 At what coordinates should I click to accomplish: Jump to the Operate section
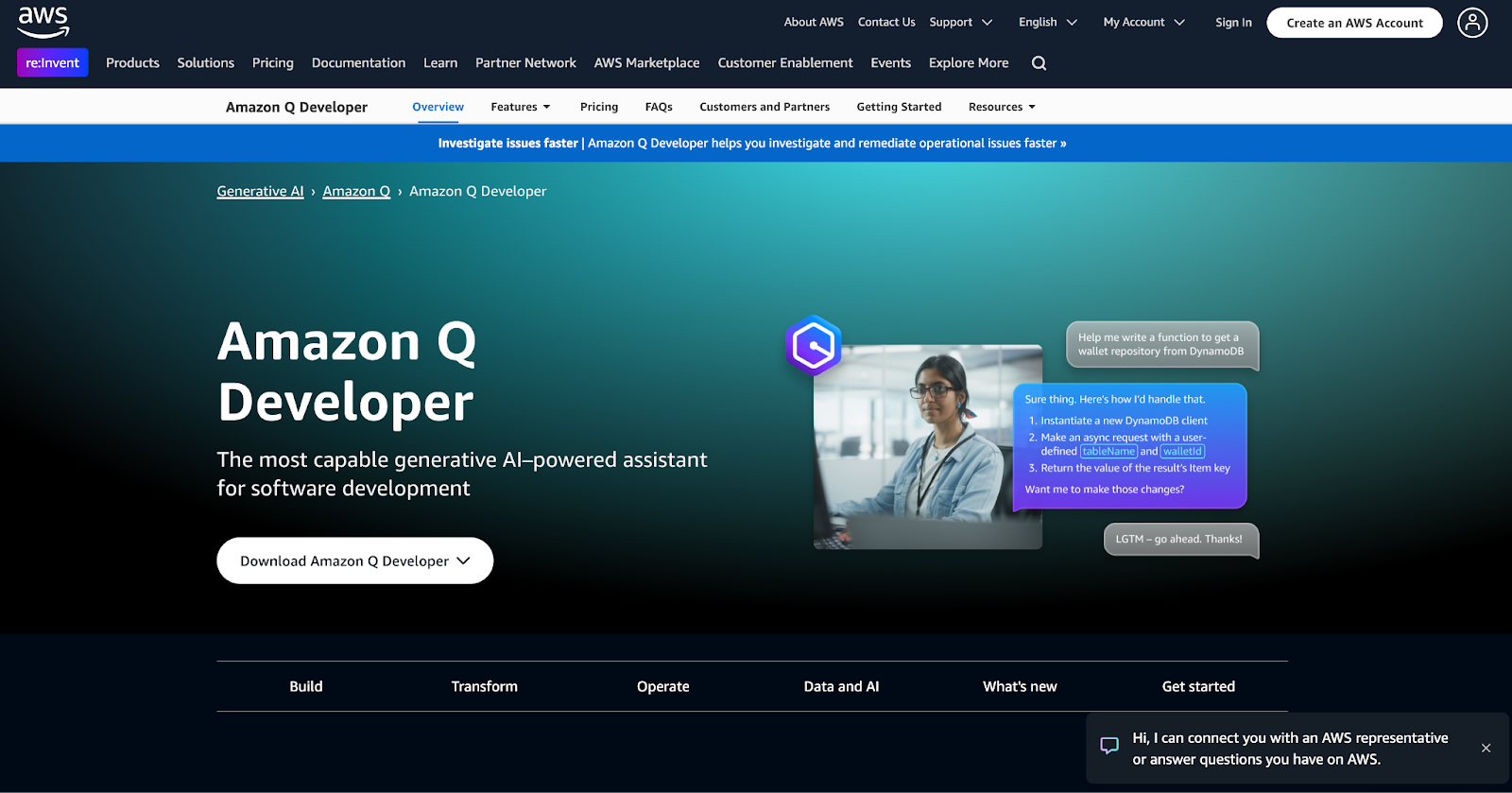coord(663,686)
